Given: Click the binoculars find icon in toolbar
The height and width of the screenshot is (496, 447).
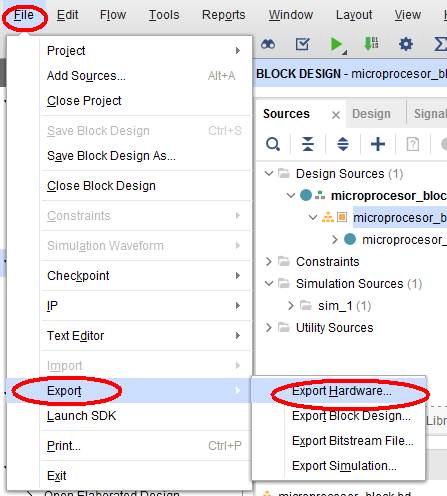Looking at the screenshot, I should coord(268,44).
